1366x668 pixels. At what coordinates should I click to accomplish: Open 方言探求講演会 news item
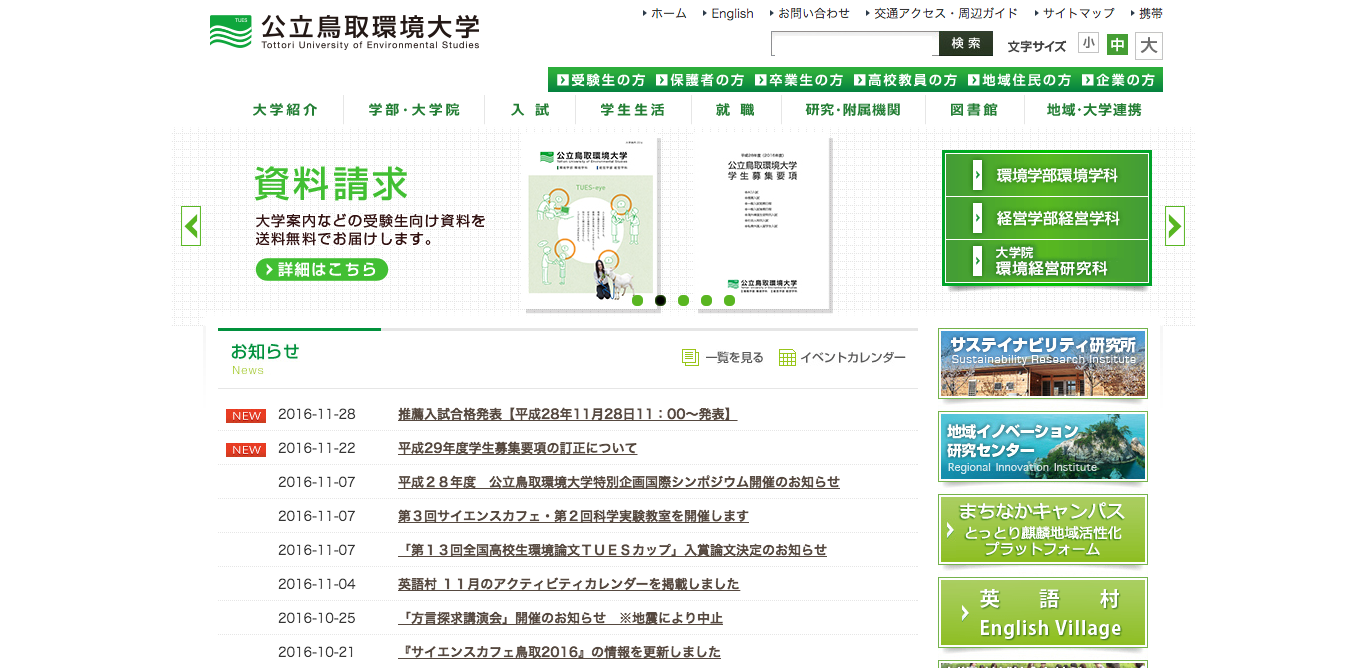(560, 618)
